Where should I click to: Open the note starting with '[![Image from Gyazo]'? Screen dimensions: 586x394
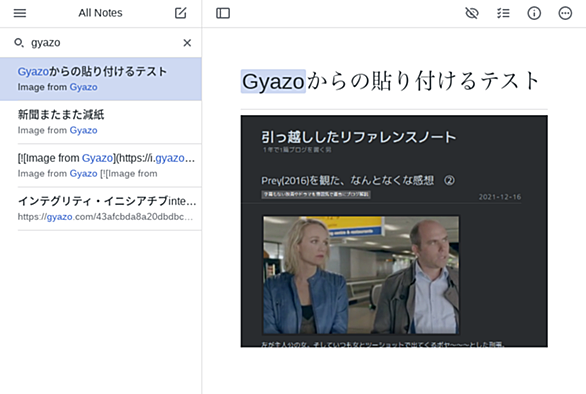point(101,165)
